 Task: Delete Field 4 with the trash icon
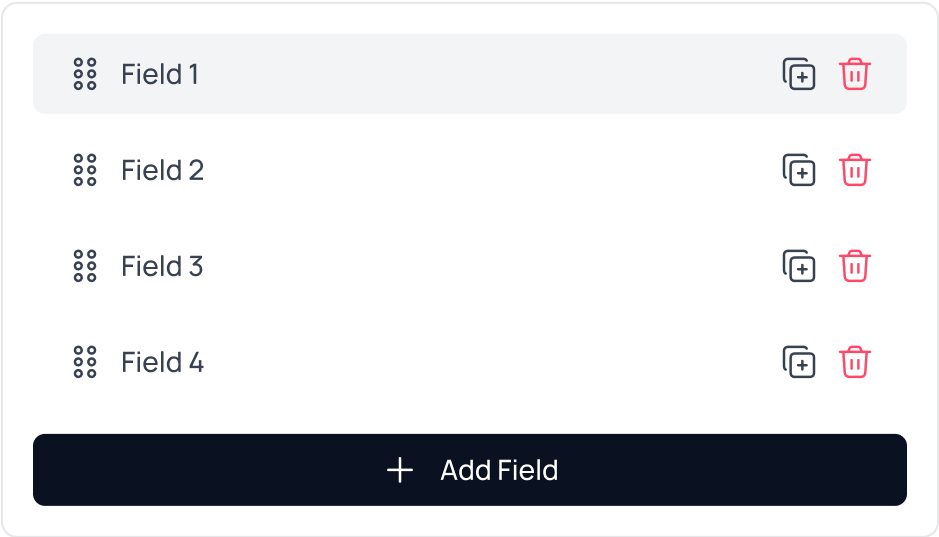[x=855, y=362]
